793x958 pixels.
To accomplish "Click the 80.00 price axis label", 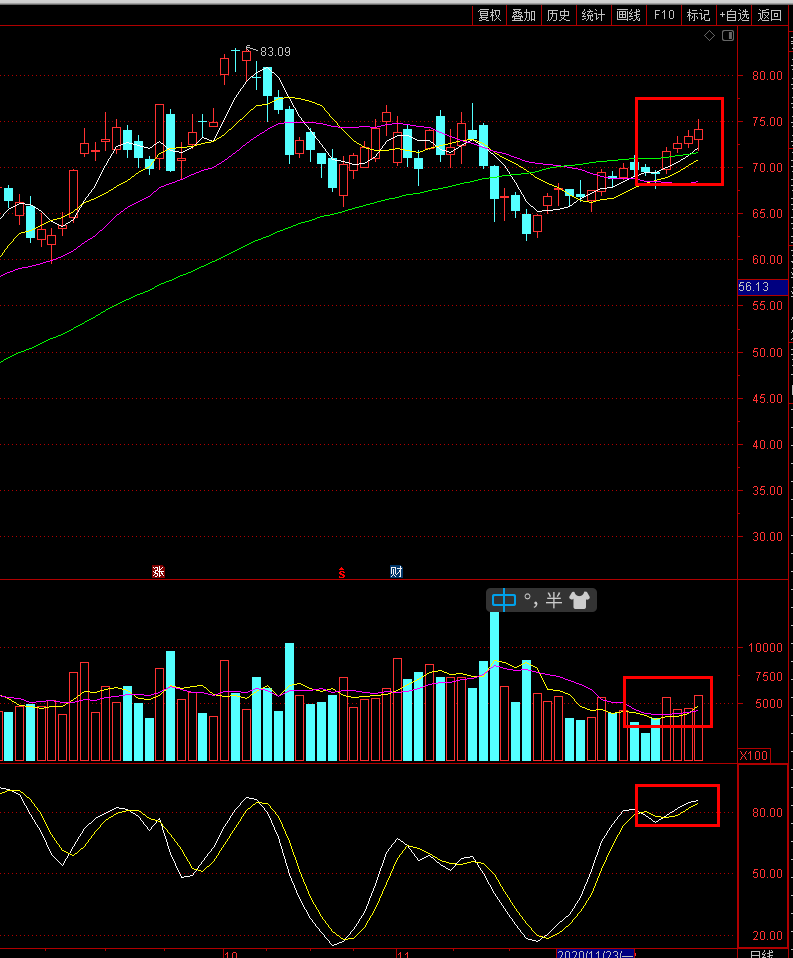I will [x=767, y=76].
